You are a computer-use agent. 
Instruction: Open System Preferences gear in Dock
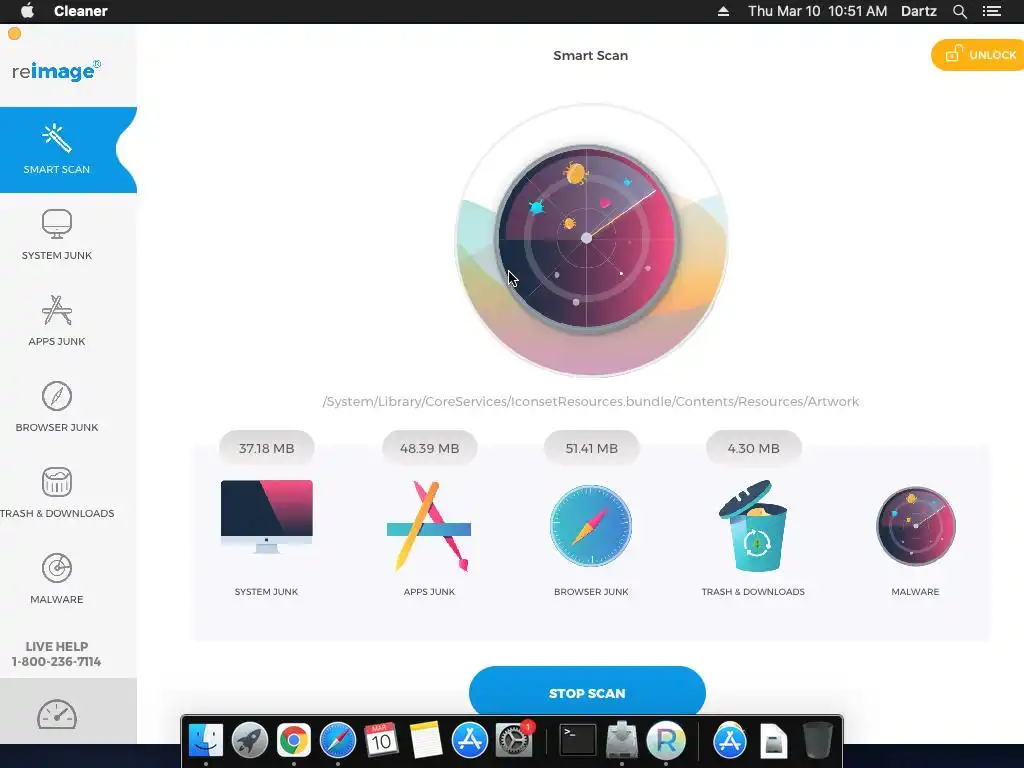pos(513,741)
